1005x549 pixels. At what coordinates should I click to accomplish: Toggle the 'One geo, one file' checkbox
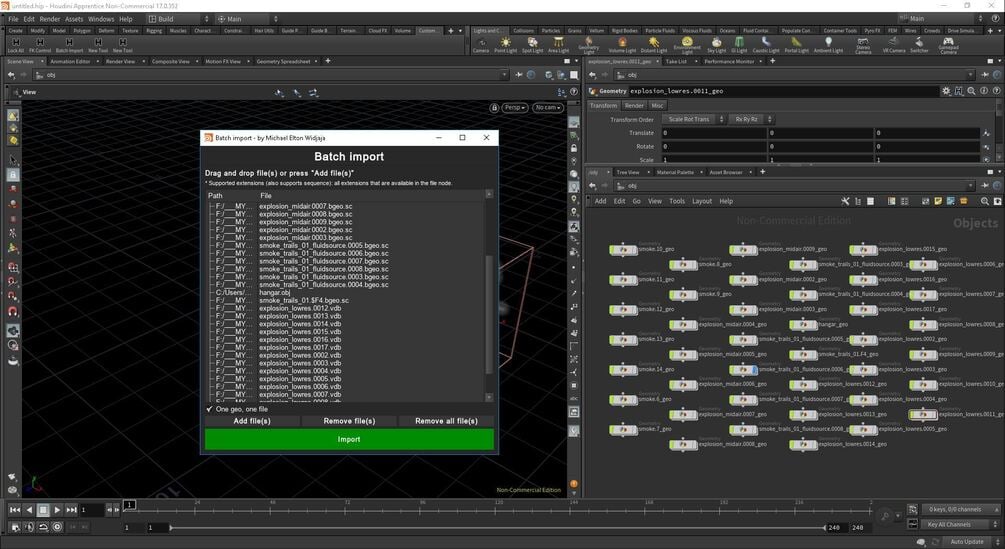pos(210,409)
